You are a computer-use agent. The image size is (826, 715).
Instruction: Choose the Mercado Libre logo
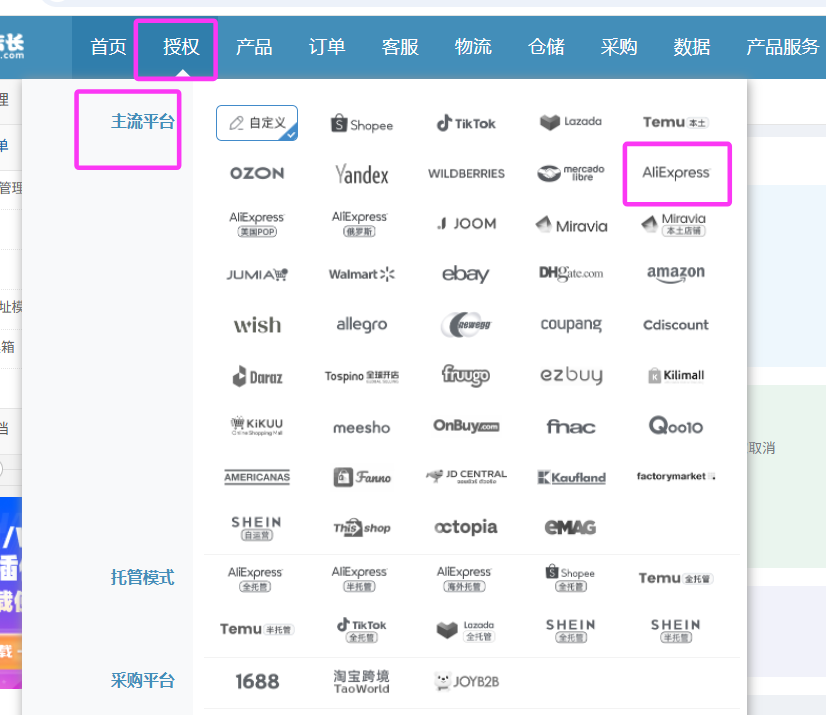click(570, 173)
